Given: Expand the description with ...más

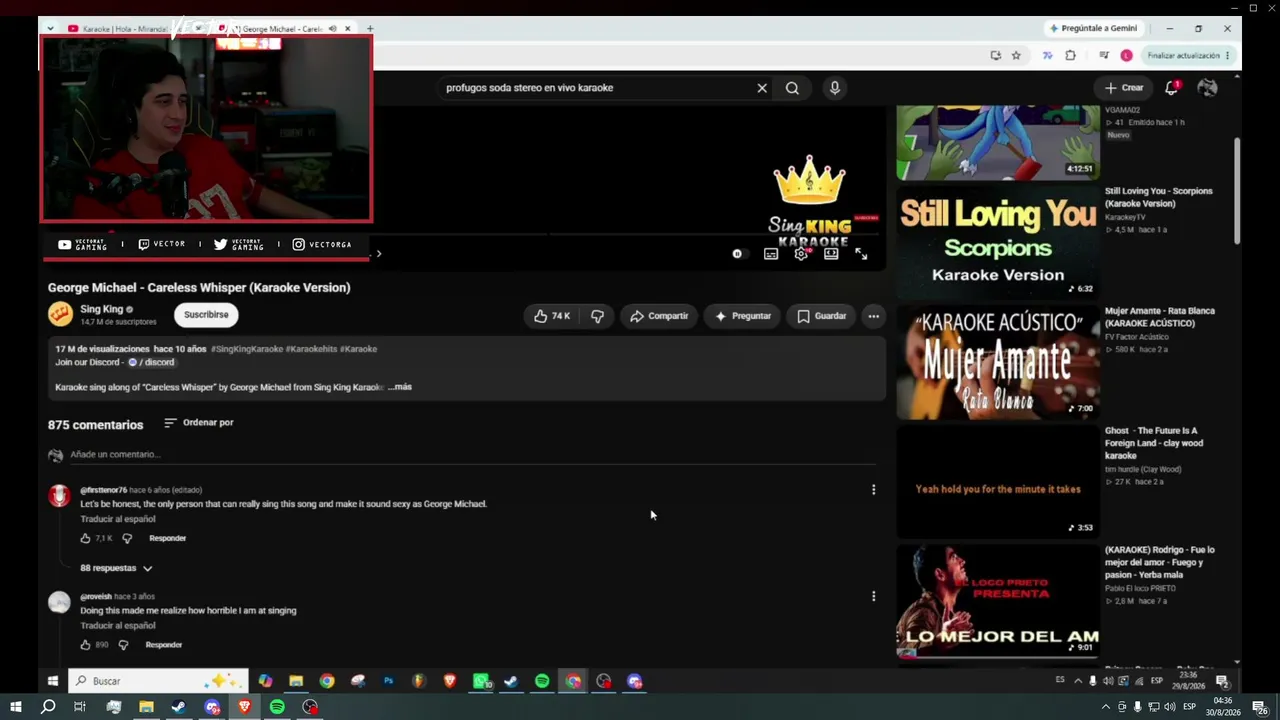Looking at the screenshot, I should tap(399, 387).
